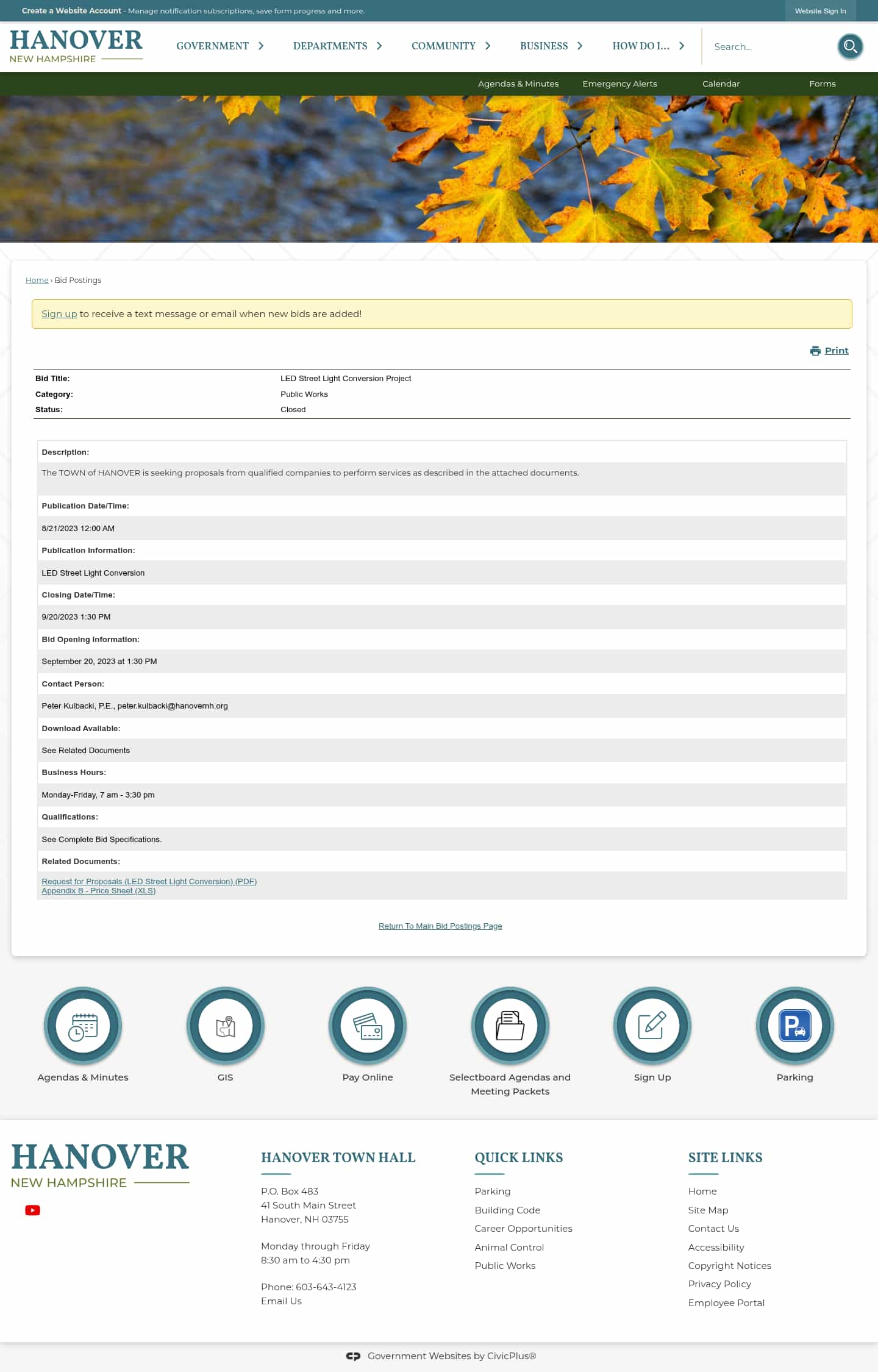Open Animal Control quick link

click(x=509, y=1248)
